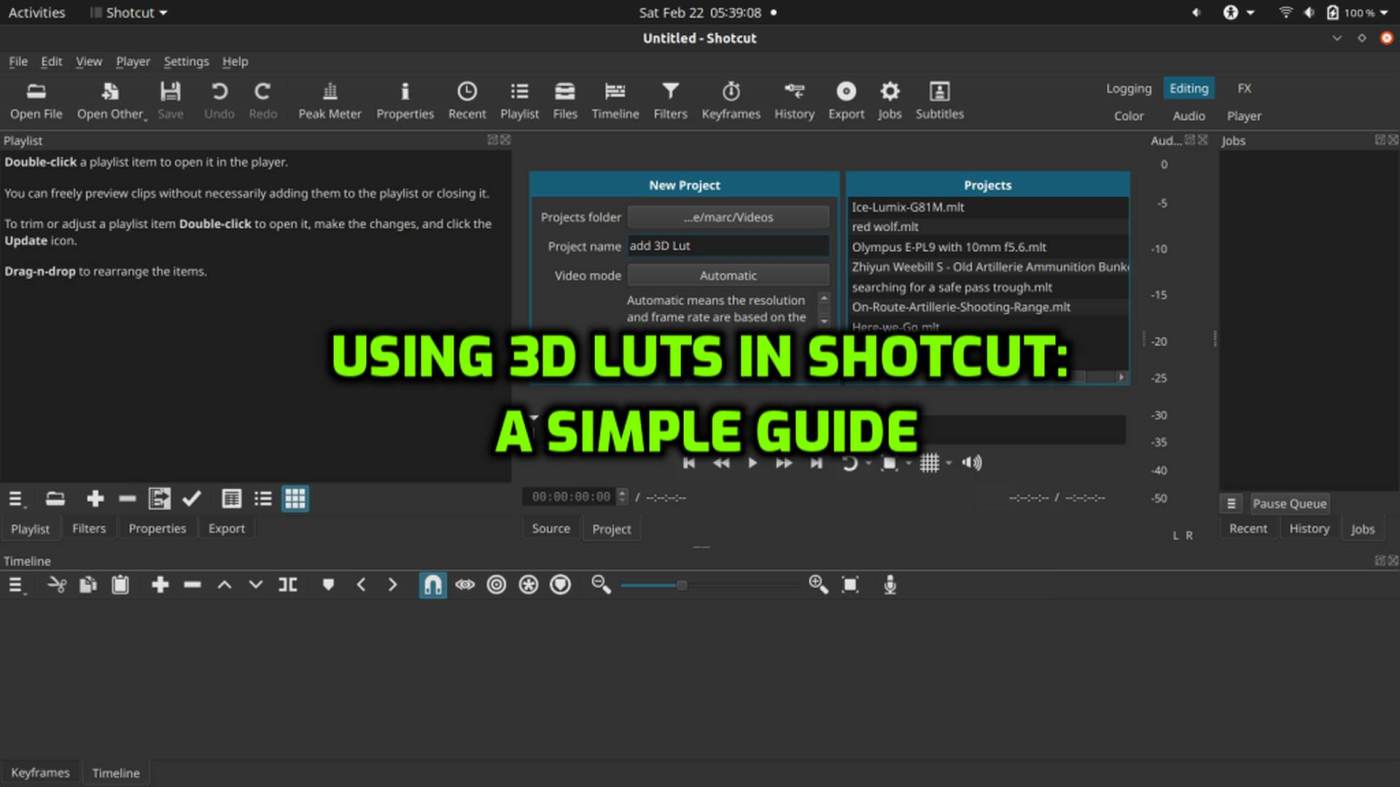Click the Pause Queue button

(x=1289, y=503)
